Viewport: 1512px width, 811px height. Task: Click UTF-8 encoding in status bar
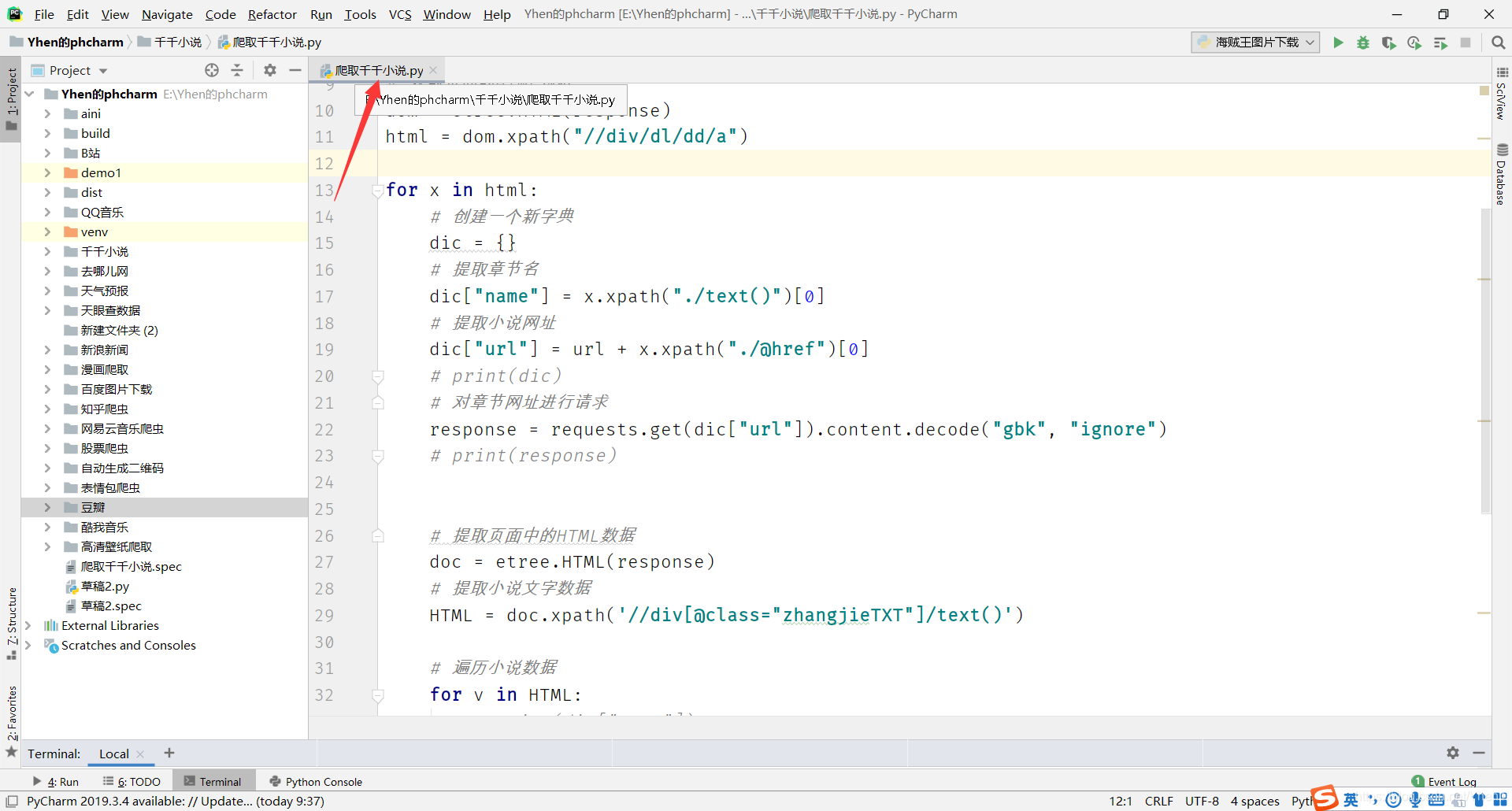coord(1202,801)
